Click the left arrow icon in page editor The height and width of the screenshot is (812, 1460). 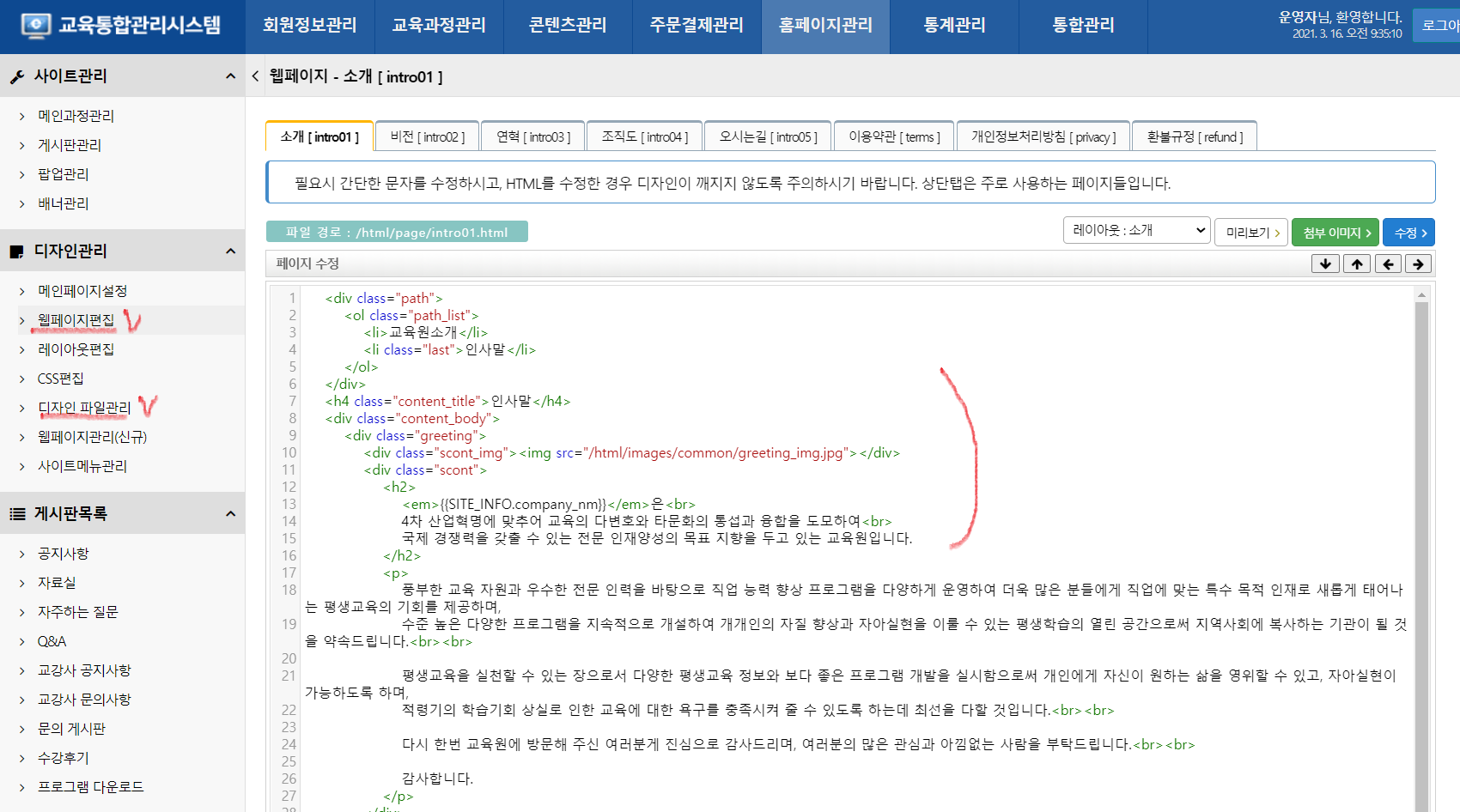coord(1388,264)
